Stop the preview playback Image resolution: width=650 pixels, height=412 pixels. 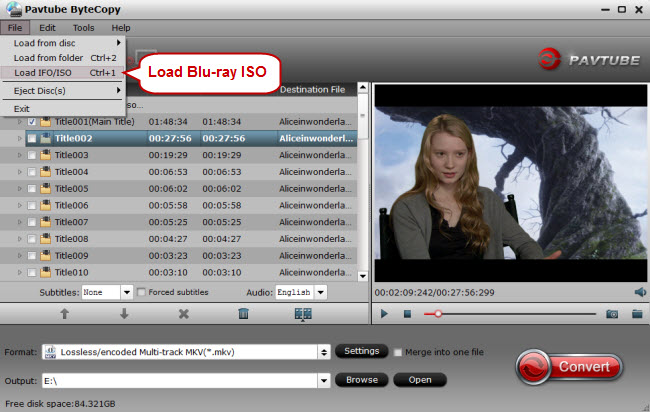coord(407,314)
